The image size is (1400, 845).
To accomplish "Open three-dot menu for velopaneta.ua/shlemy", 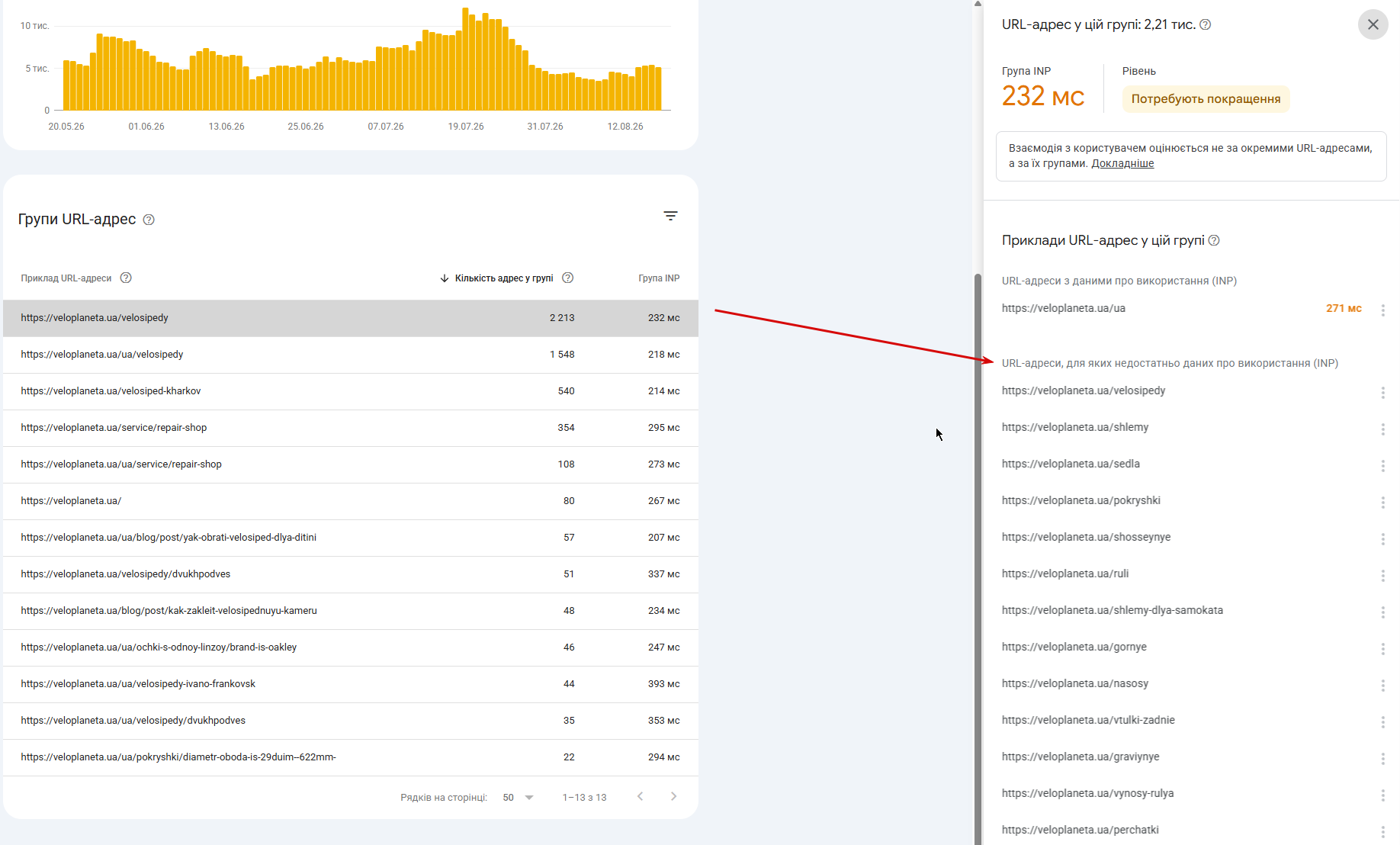I will (x=1382, y=429).
